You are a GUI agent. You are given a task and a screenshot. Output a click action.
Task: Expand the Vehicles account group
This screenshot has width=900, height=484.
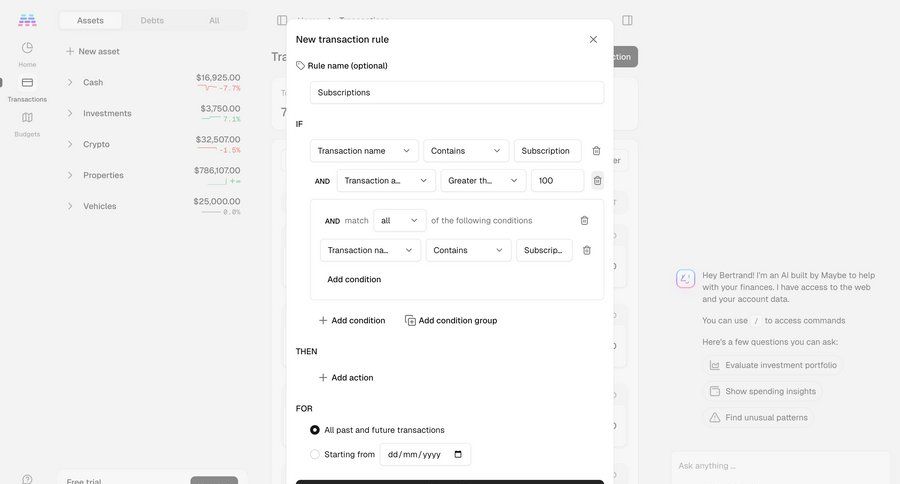pyautogui.click(x=70, y=206)
